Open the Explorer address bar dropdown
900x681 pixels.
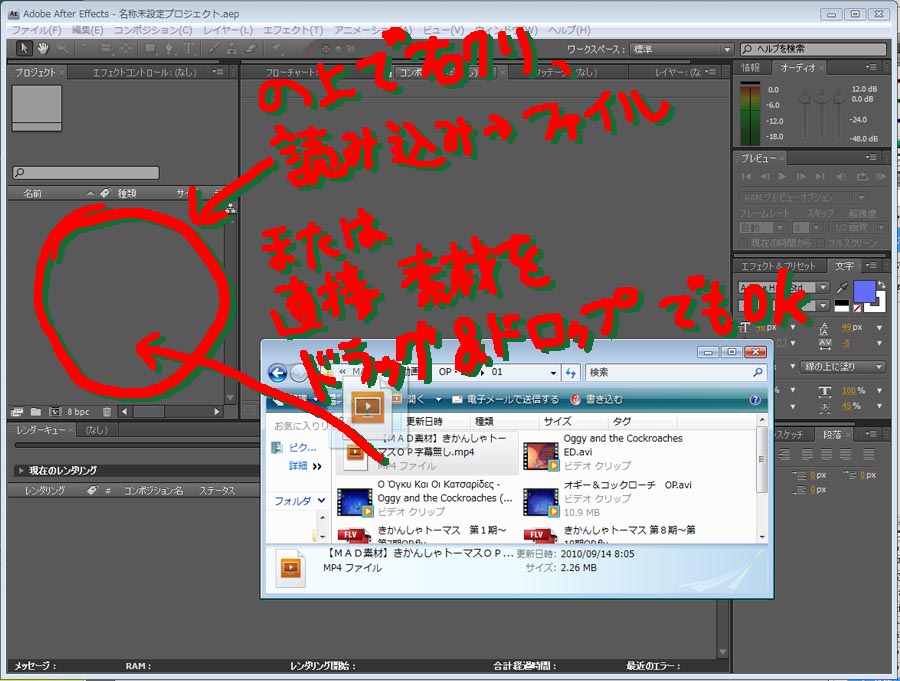[553, 373]
